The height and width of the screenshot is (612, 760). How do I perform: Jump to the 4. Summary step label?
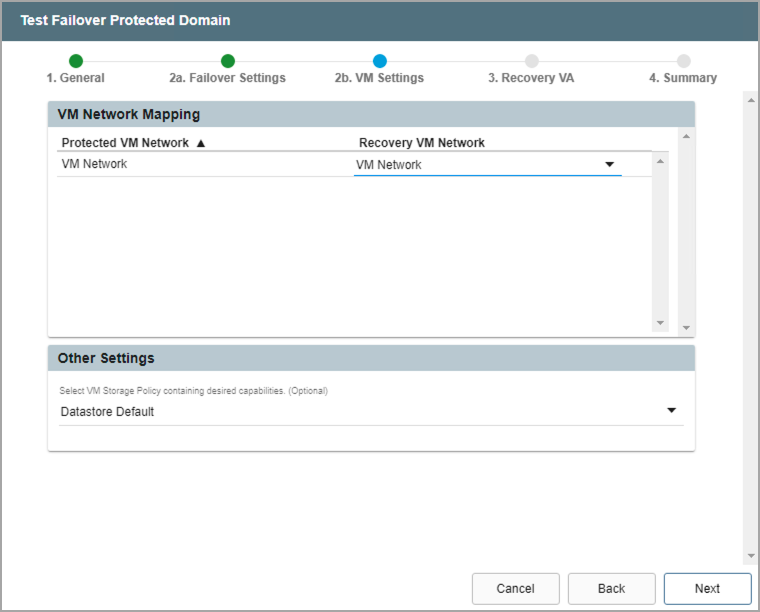[683, 78]
